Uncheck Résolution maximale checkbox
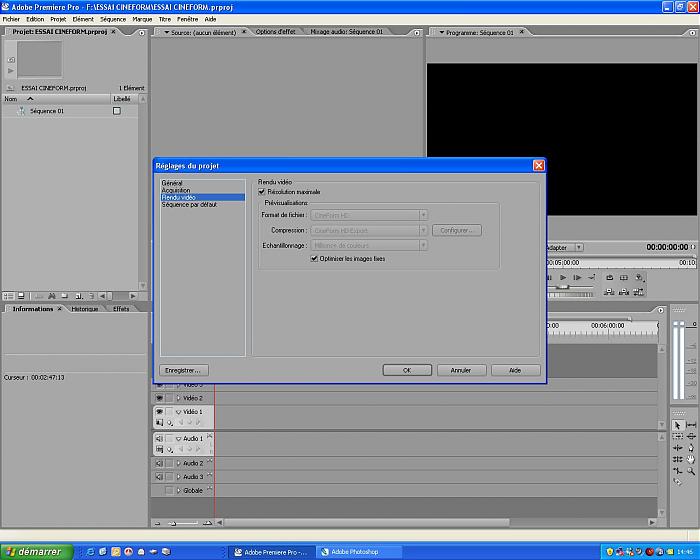The width and height of the screenshot is (700, 560). click(262, 192)
